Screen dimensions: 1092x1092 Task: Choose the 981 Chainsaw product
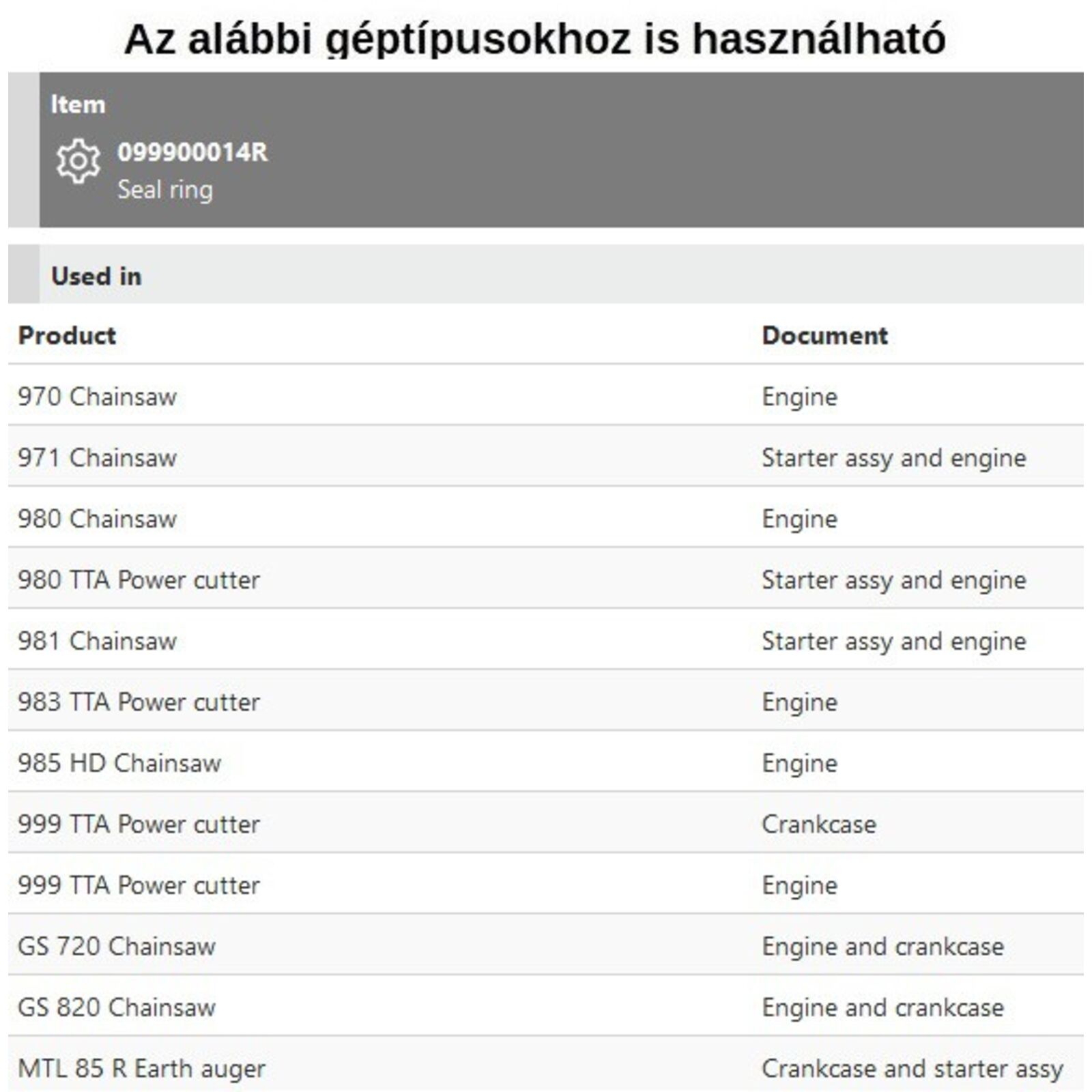coord(97,641)
